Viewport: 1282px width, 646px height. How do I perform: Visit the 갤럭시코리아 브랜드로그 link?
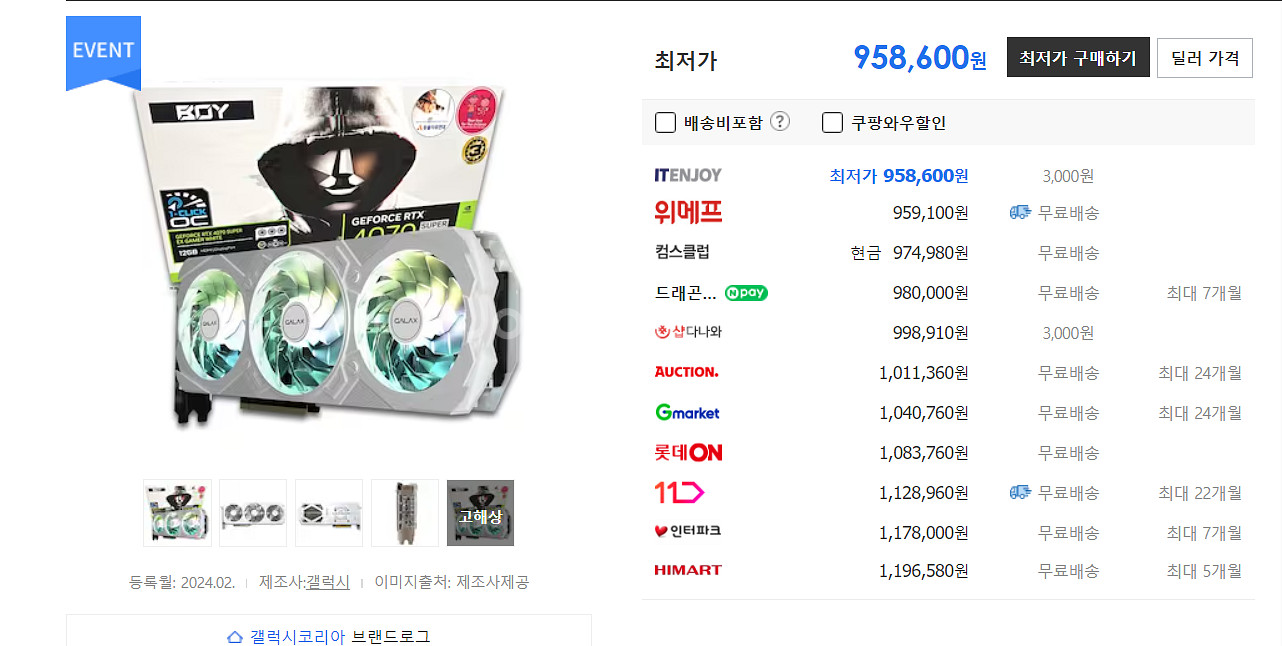pyautogui.click(x=329, y=636)
